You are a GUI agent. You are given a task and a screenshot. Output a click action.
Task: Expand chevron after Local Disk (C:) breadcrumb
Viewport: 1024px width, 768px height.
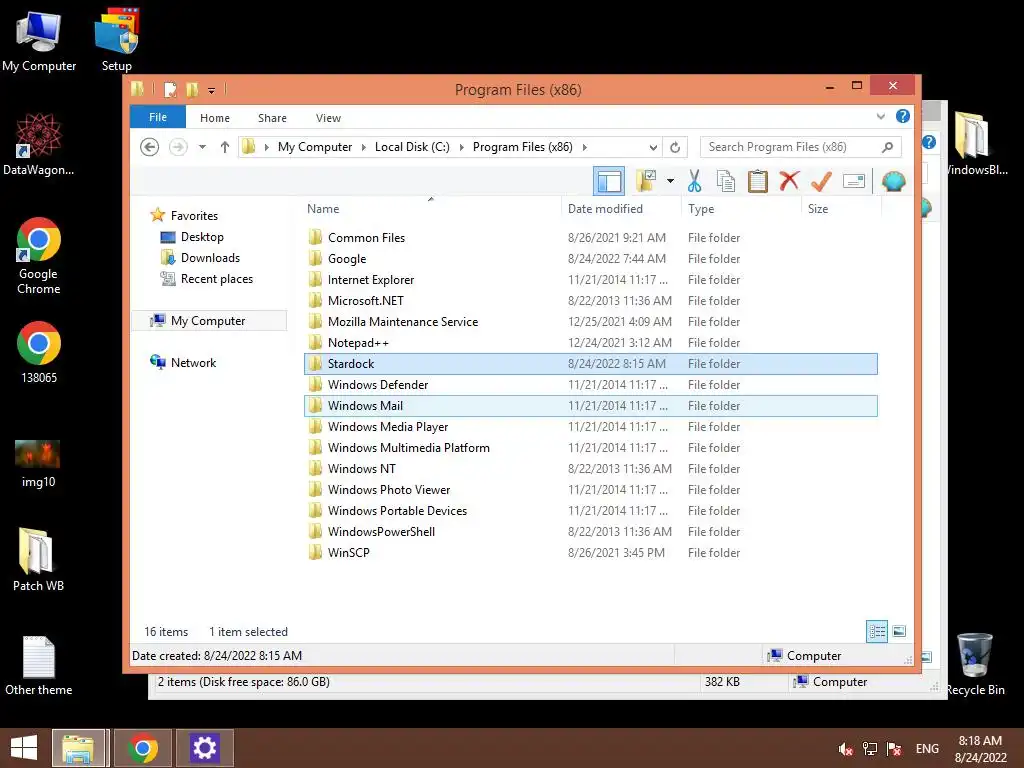click(x=462, y=147)
